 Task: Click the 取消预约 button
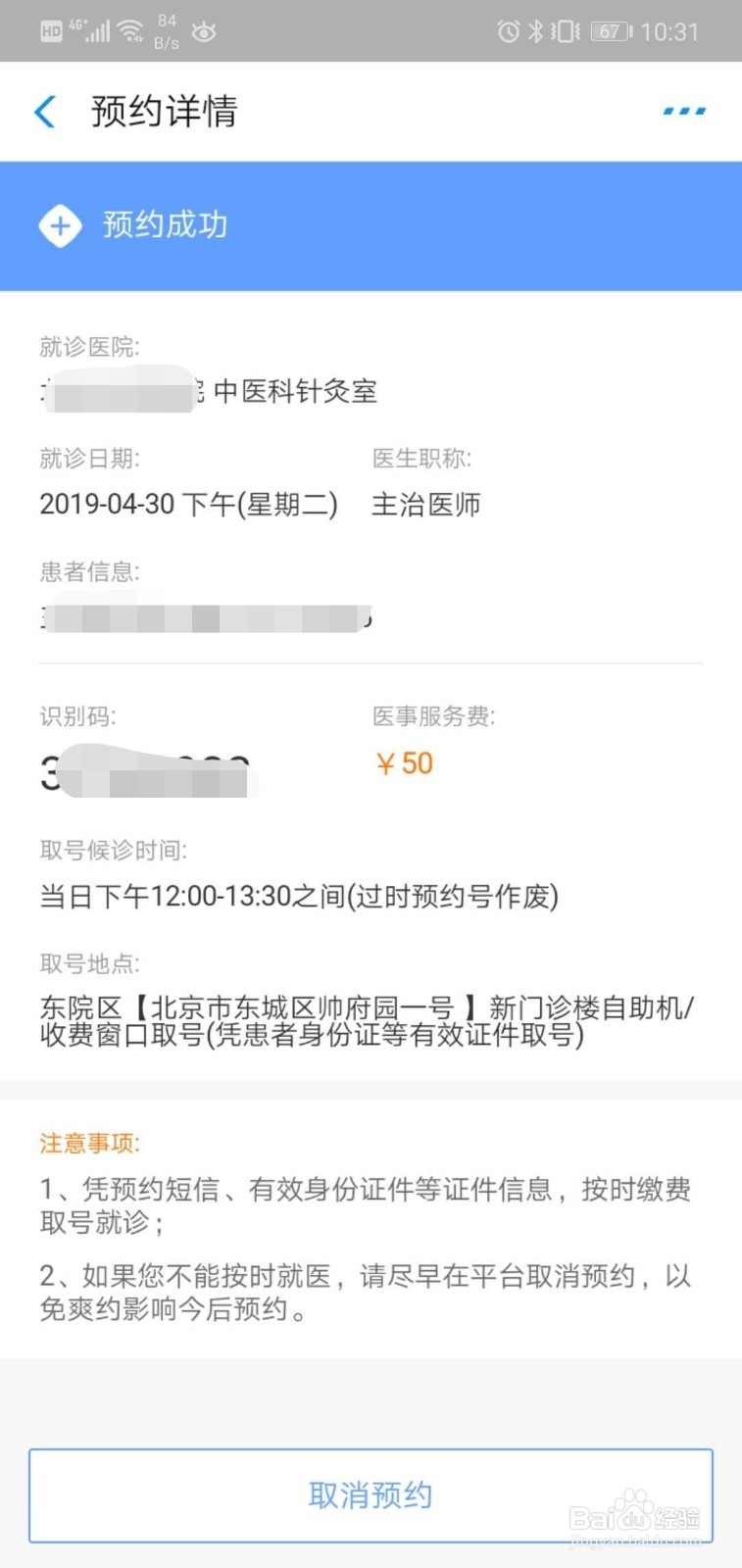[371, 1495]
